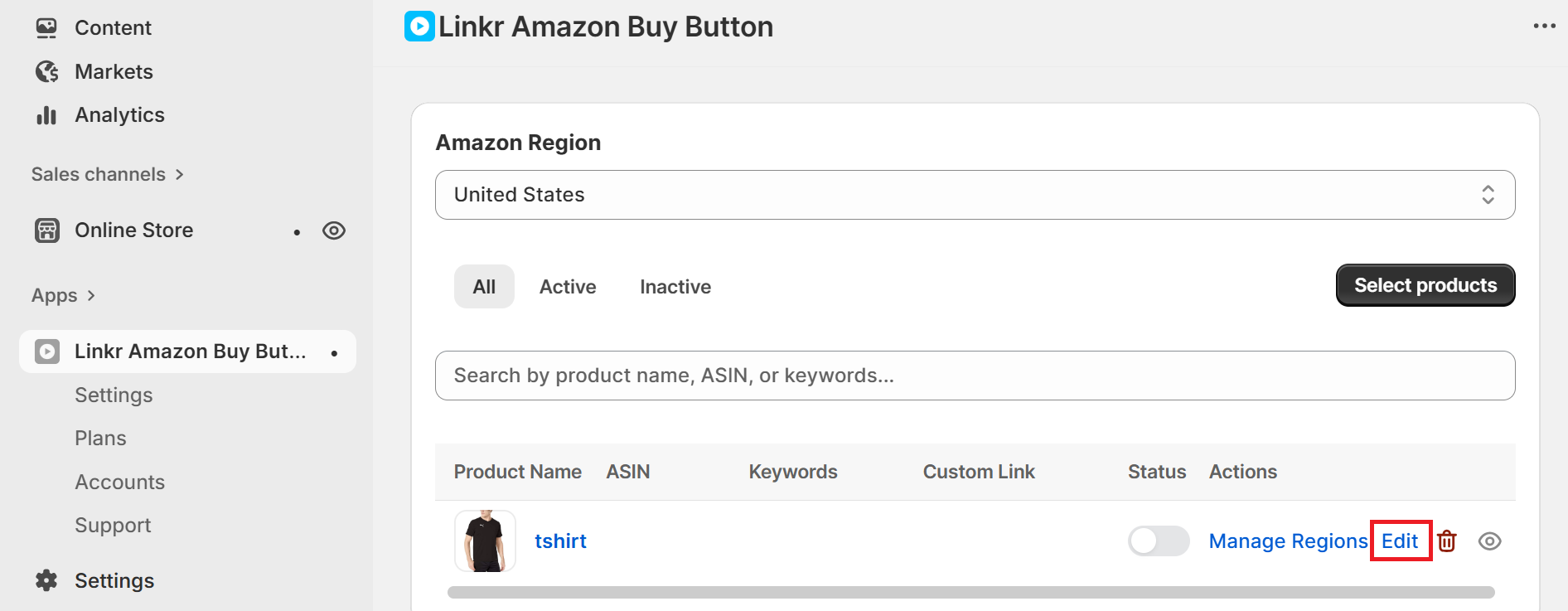This screenshot has width=1568, height=611.
Task: Click the Analytics bar chart icon
Action: (46, 115)
